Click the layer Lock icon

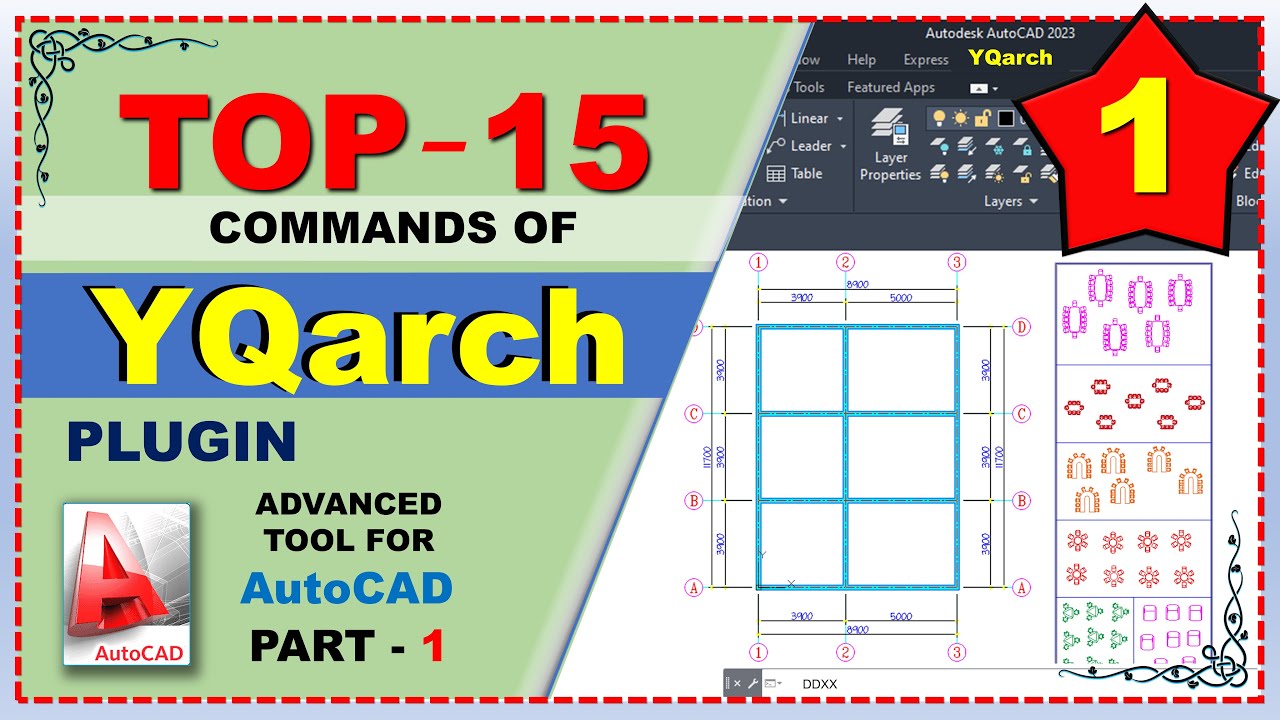(x=1023, y=146)
